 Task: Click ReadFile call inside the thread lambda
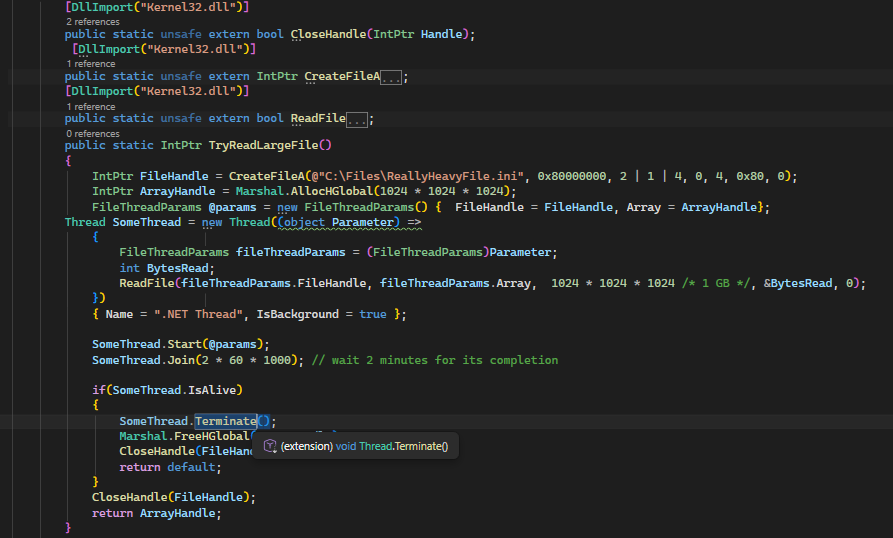click(146, 283)
